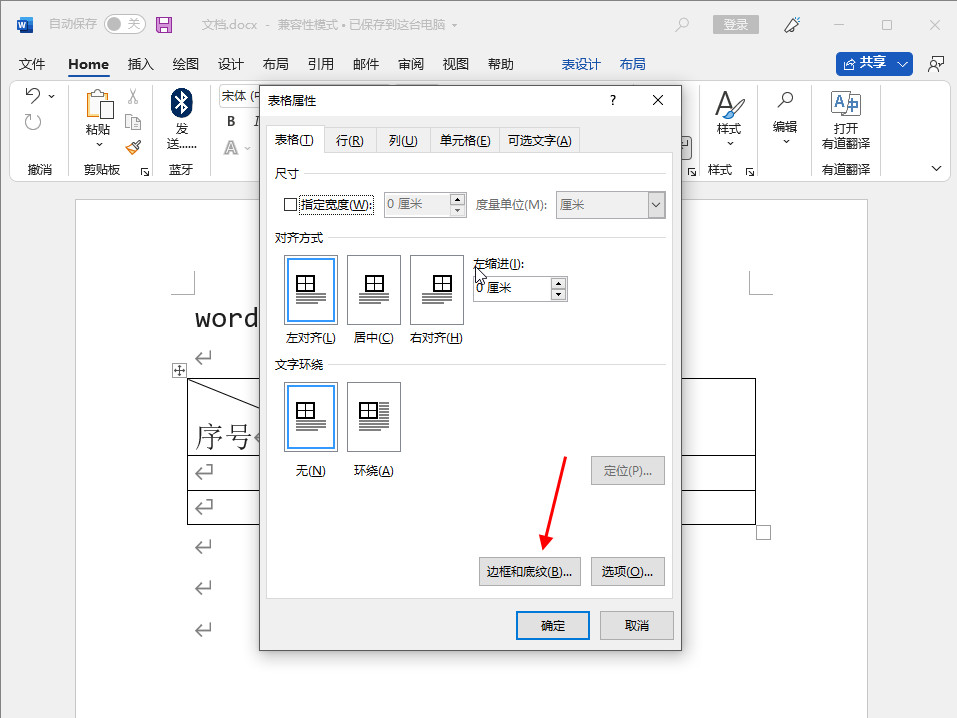Click the 打开有道翻译 icon
This screenshot has height=718, width=957.
tap(846, 104)
